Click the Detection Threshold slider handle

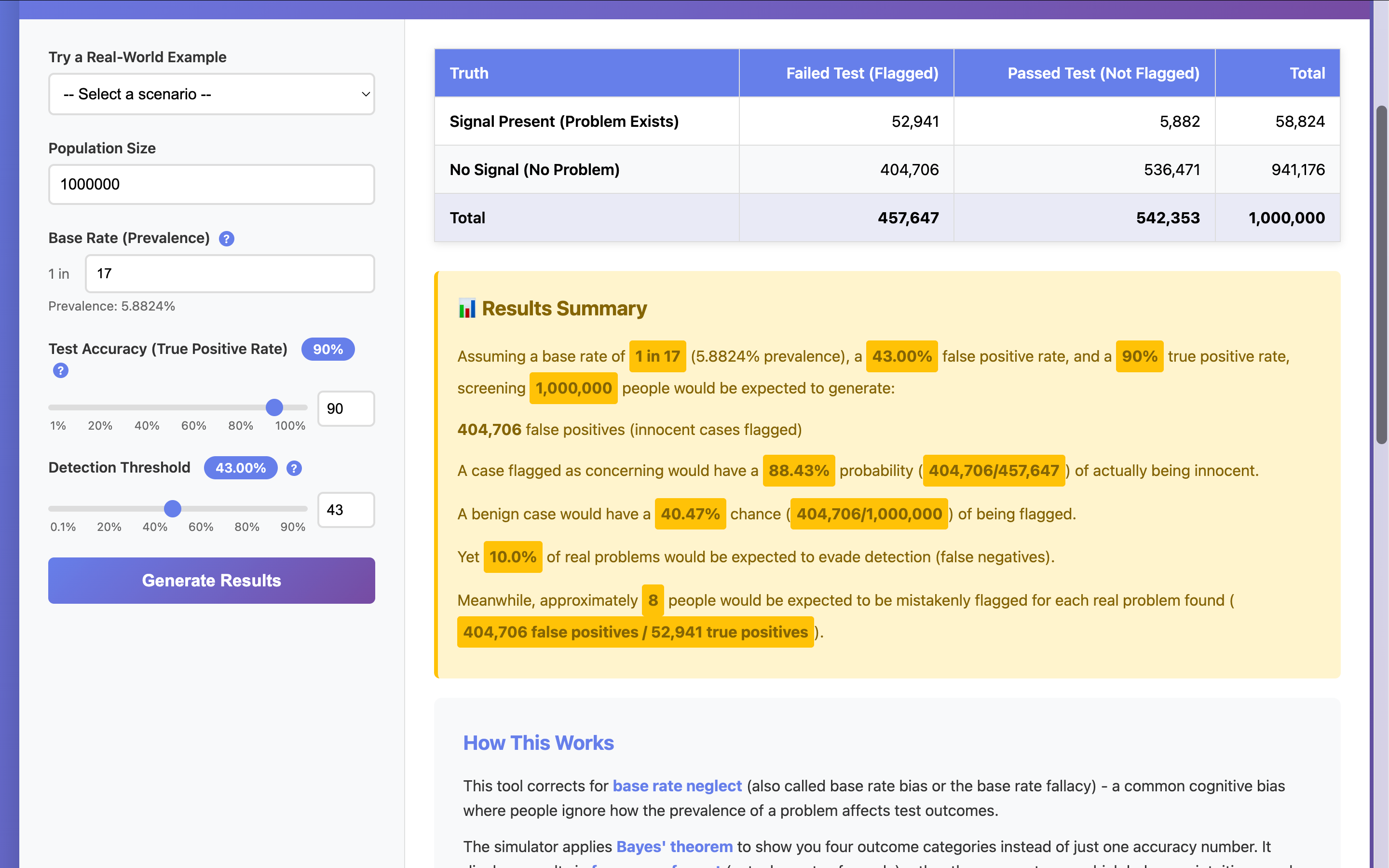coord(173,509)
